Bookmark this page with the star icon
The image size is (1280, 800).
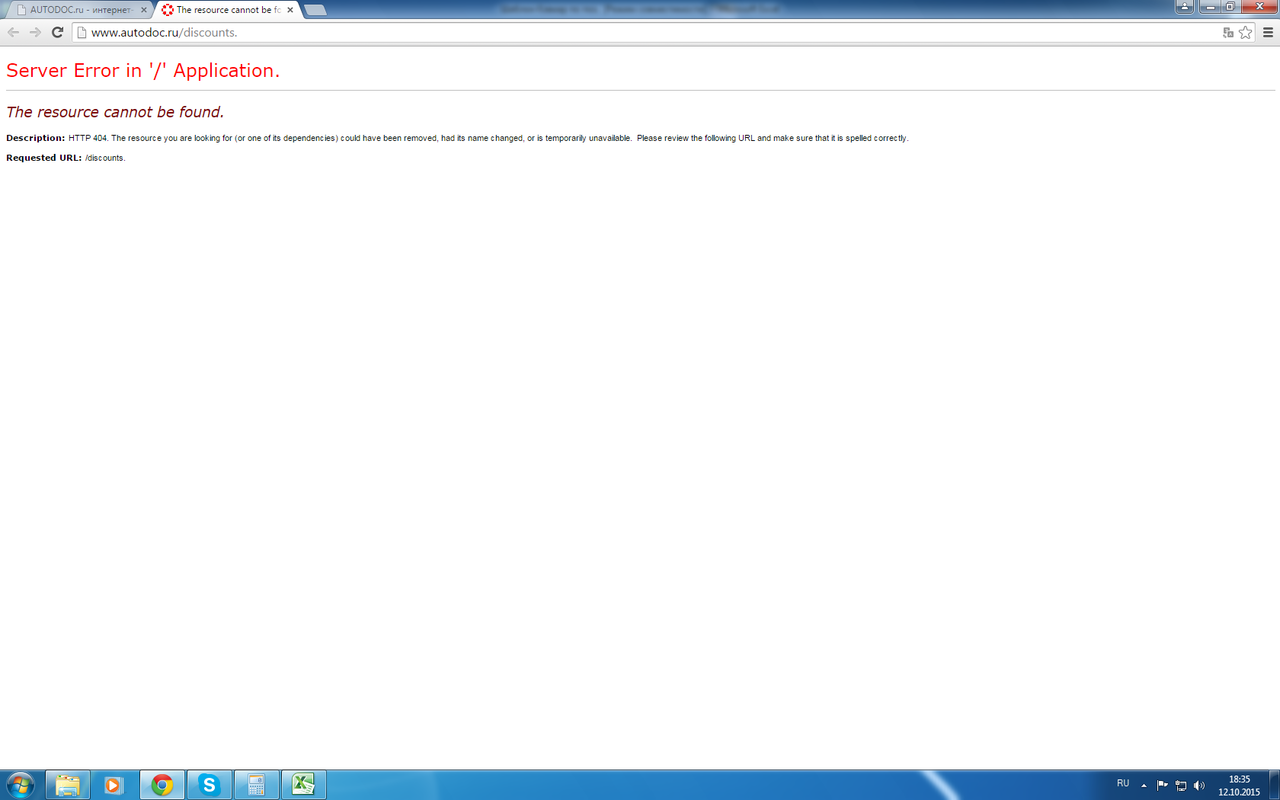1245,32
